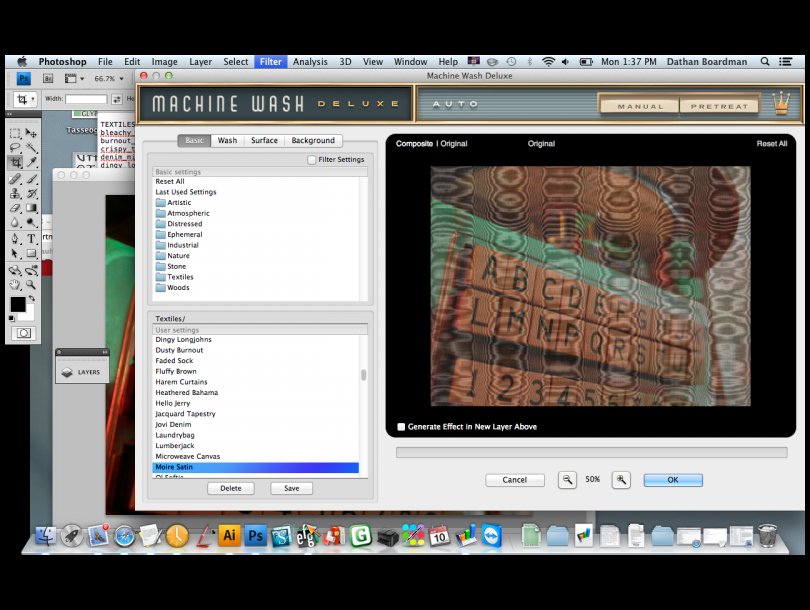
Task: Swap width and height values
Action: 117,99
